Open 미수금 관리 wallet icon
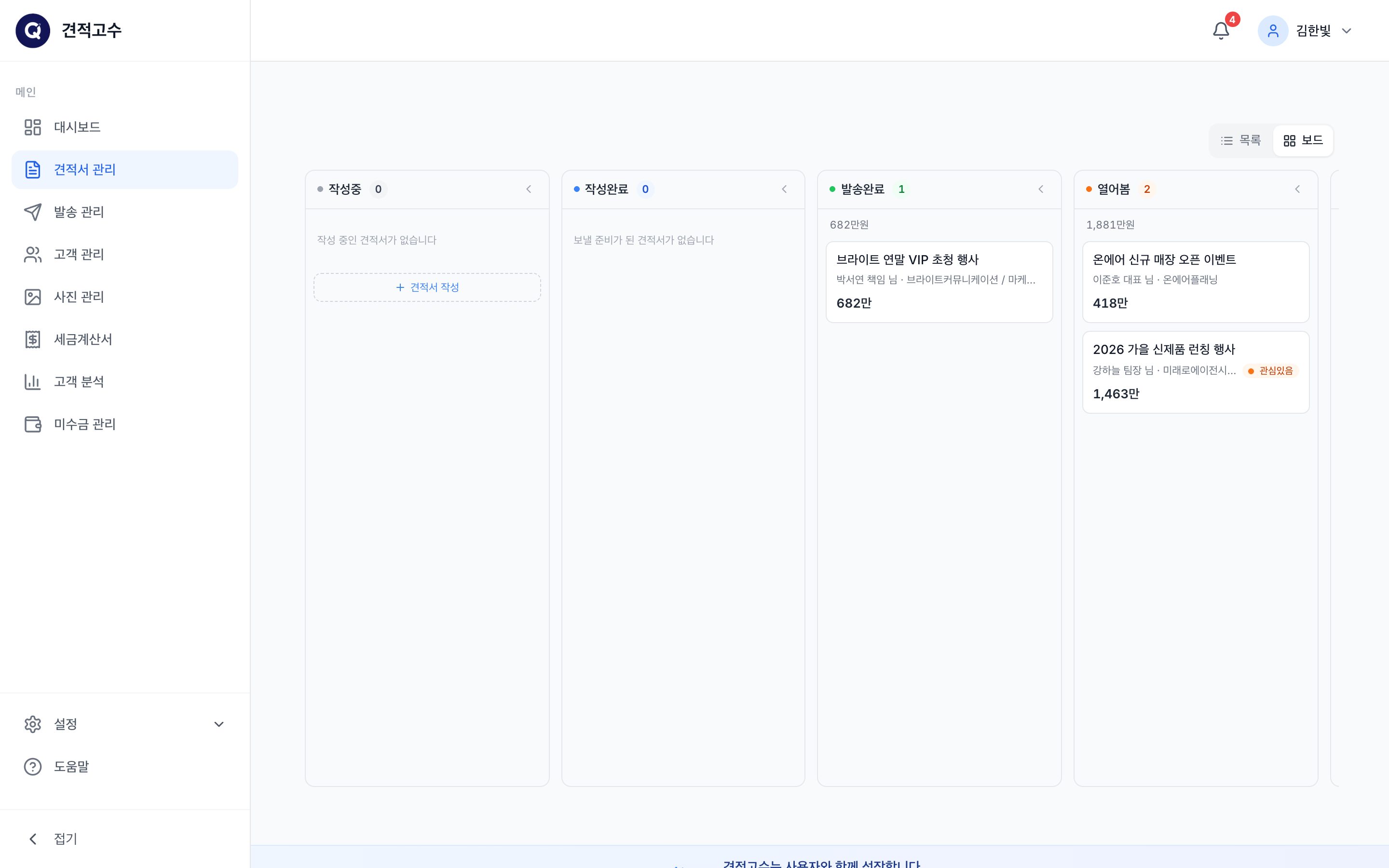This screenshot has height=868, width=1389. pyautogui.click(x=33, y=424)
